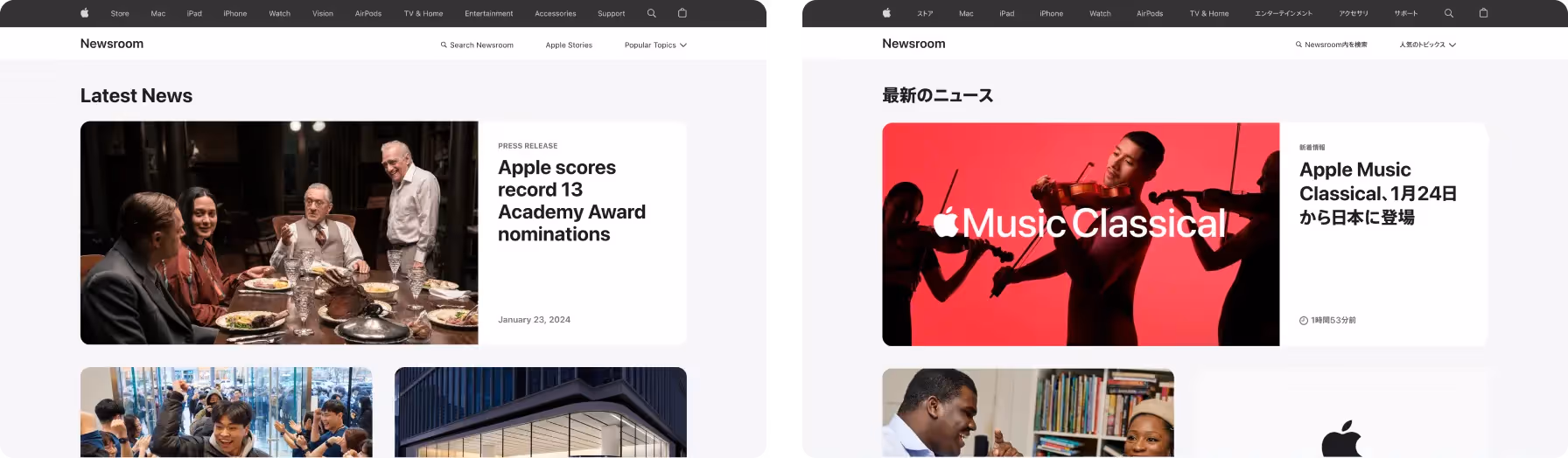1568x458 pixels.
Task: Open the dark building exterior article thumbnail
Action: [541, 413]
